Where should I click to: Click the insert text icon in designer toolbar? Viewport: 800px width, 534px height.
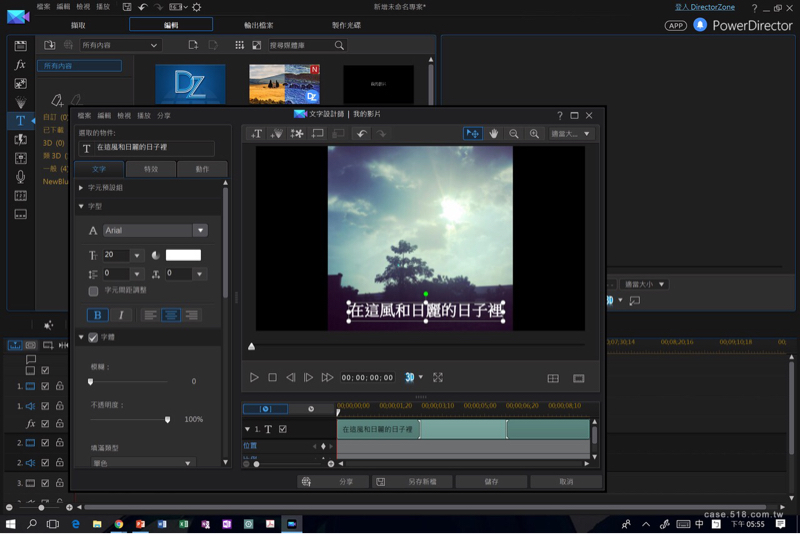pos(257,134)
